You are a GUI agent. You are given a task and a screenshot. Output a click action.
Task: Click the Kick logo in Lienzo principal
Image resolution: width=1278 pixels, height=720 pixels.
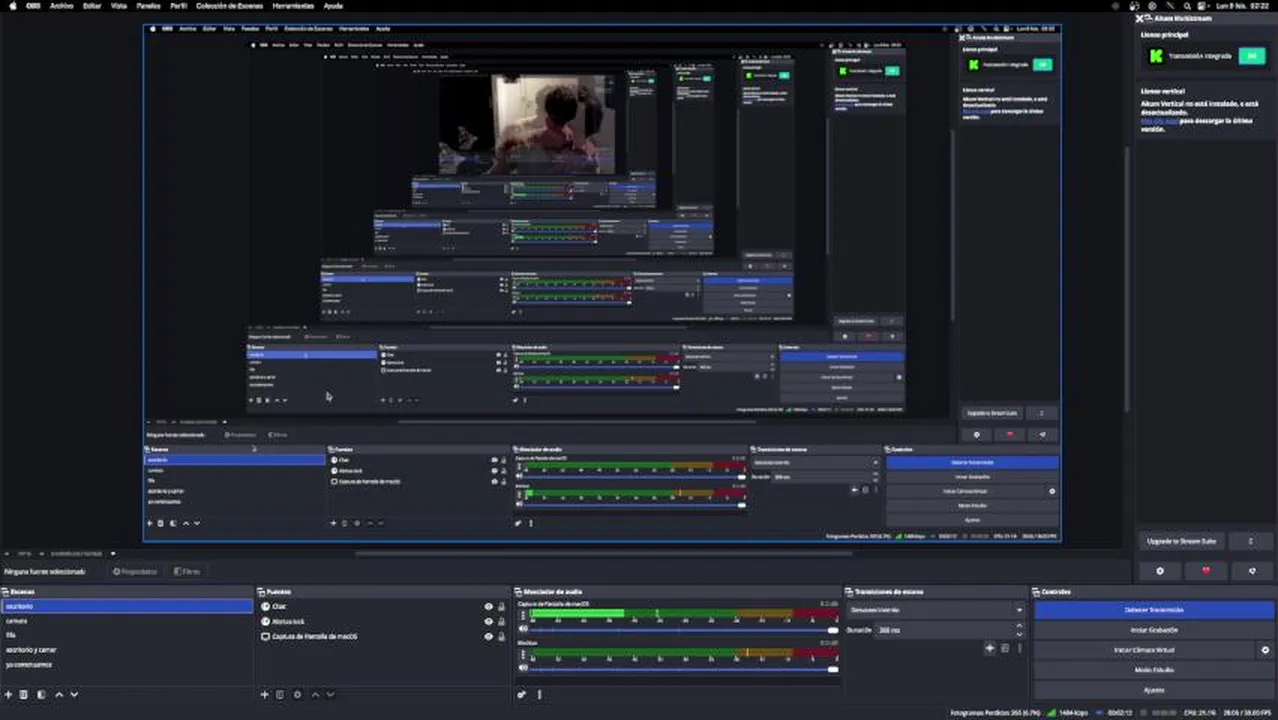tap(1156, 56)
